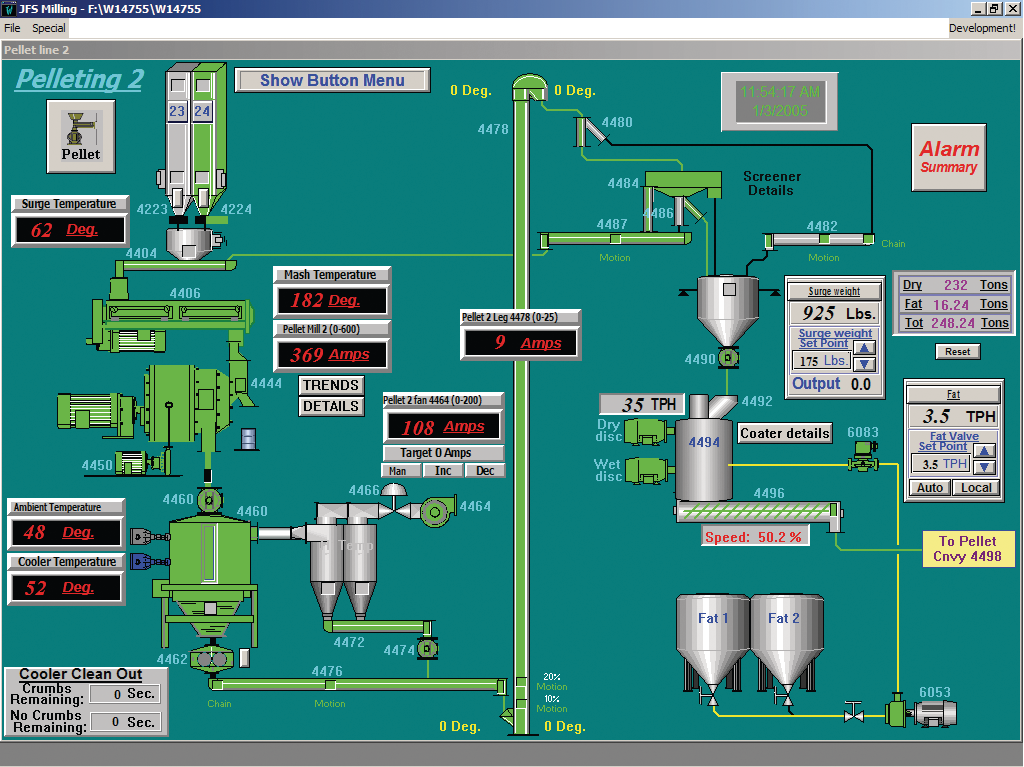Open the File menu
This screenshot has width=1024, height=767.
pyautogui.click(x=12, y=28)
